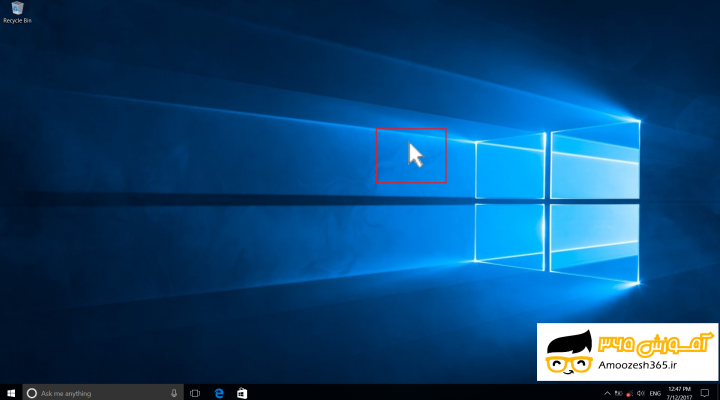Launch Microsoft Edge from taskbar

pyautogui.click(x=219, y=393)
